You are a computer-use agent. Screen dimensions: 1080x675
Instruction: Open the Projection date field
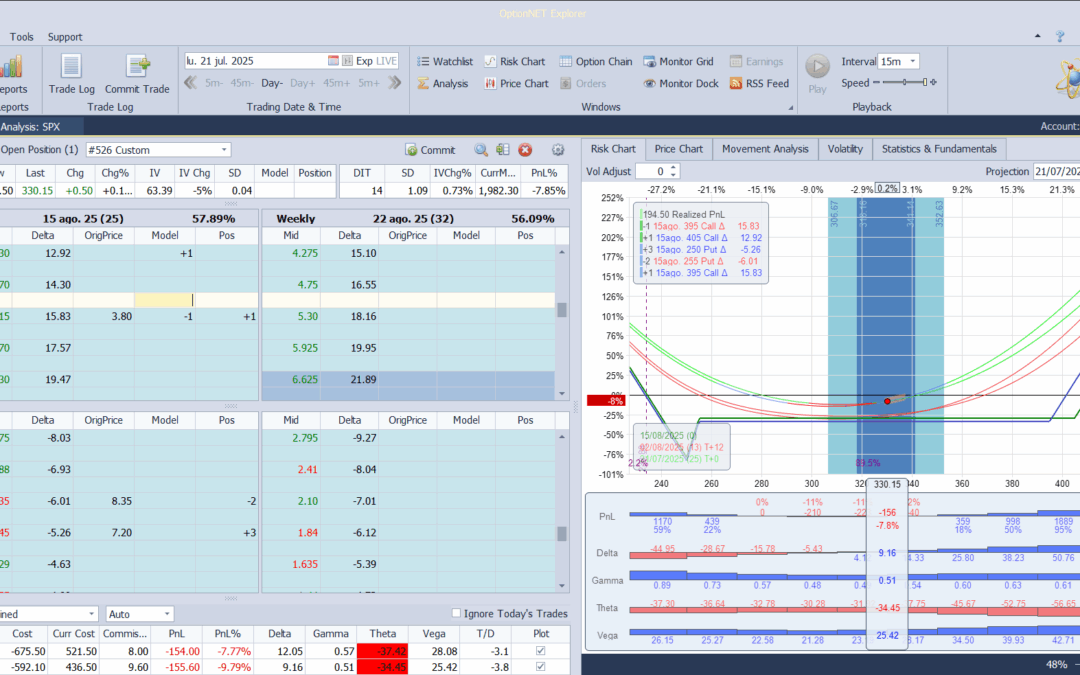click(x=1056, y=171)
